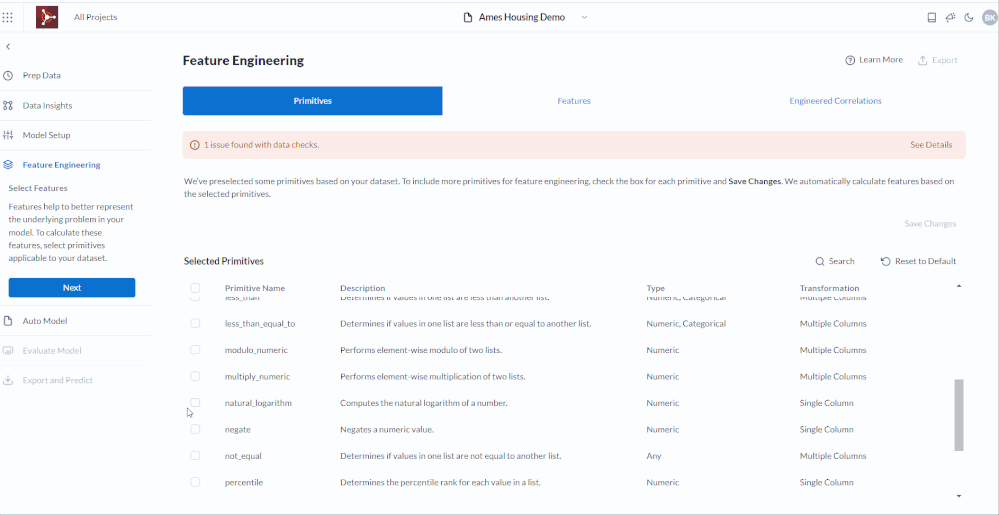
Task: Click the natural_logarithm primitive name
Action: (258, 403)
